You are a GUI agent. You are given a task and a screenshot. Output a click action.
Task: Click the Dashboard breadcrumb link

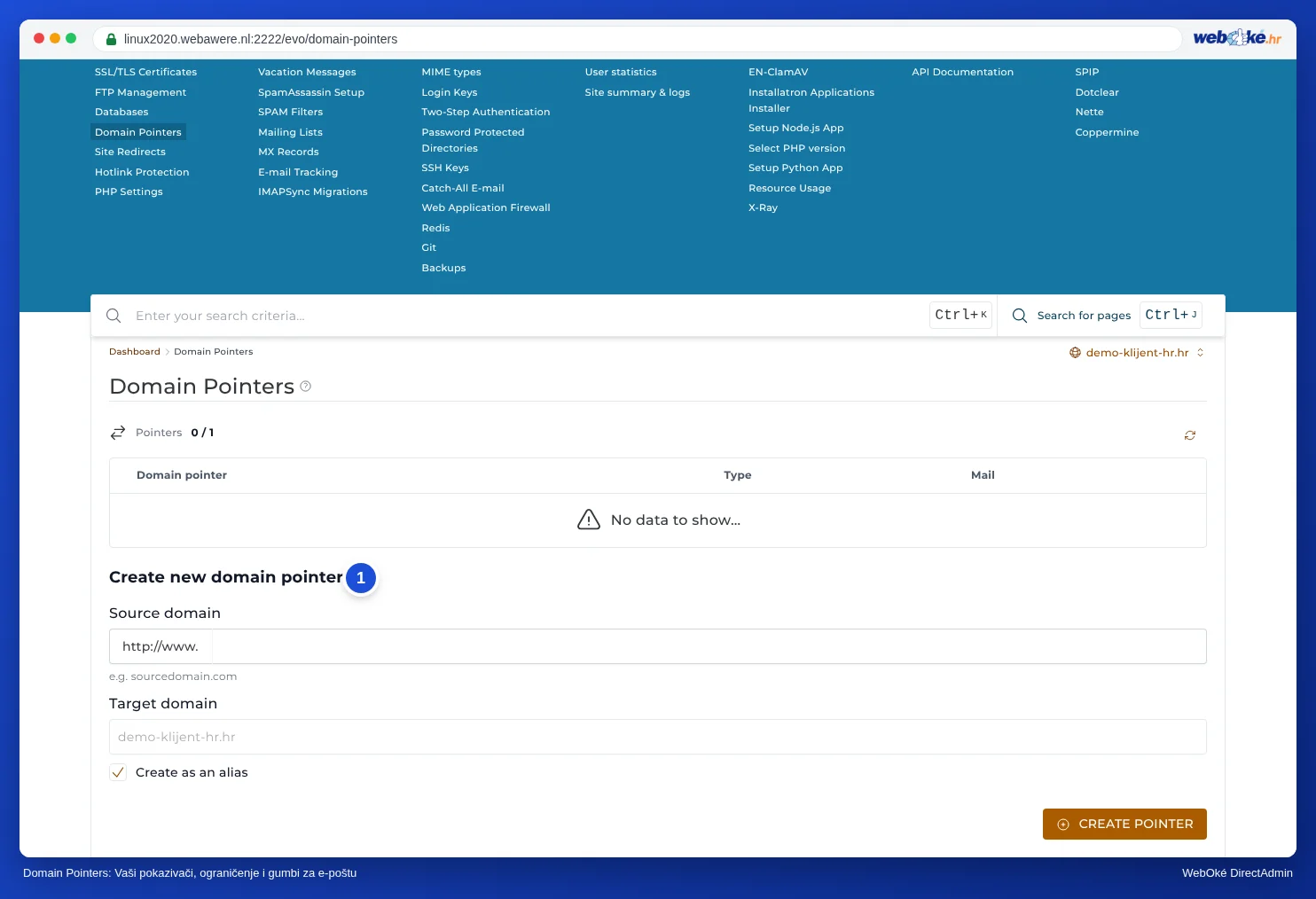click(135, 352)
